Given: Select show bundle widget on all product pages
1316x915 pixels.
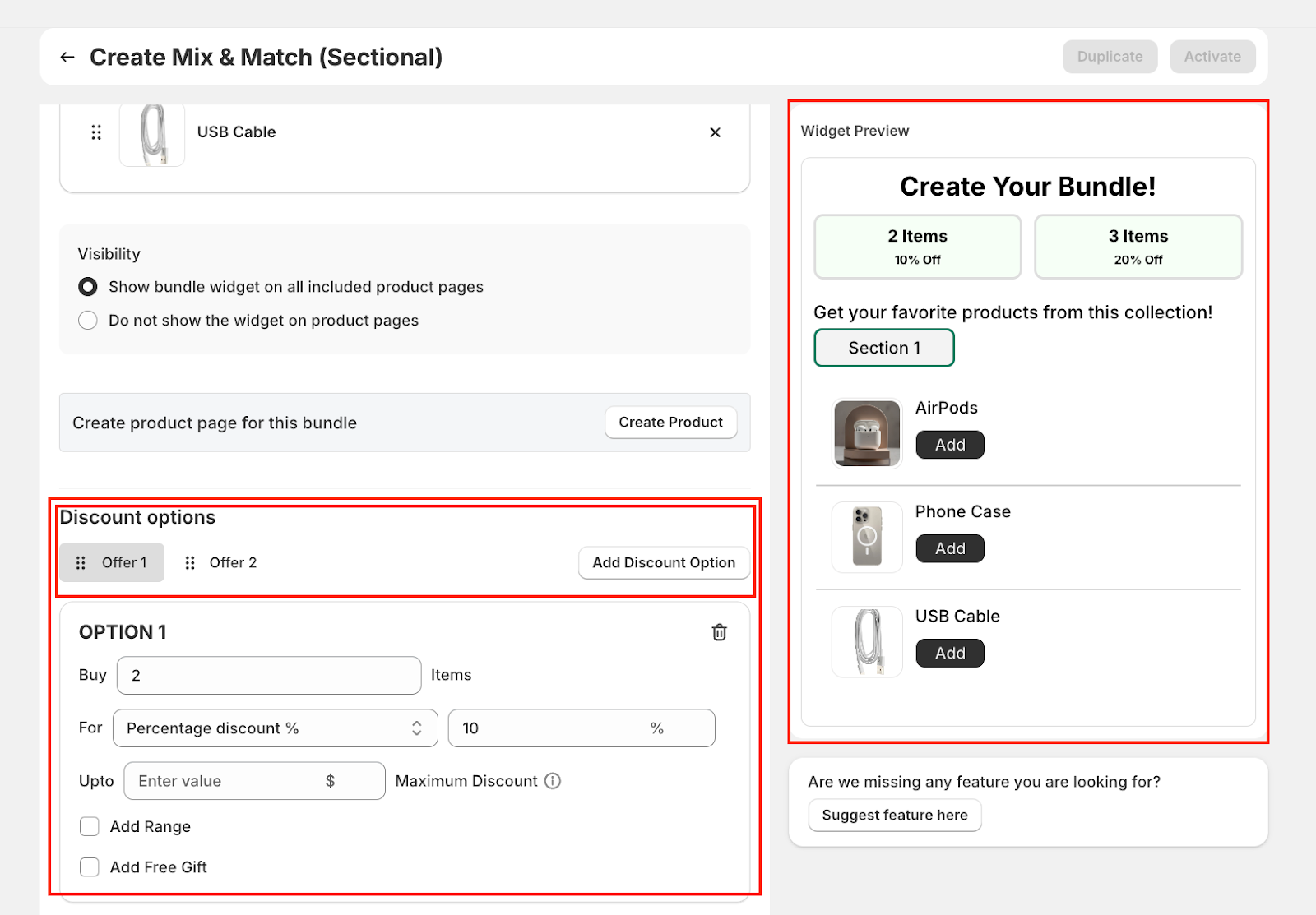Looking at the screenshot, I should click(88, 287).
